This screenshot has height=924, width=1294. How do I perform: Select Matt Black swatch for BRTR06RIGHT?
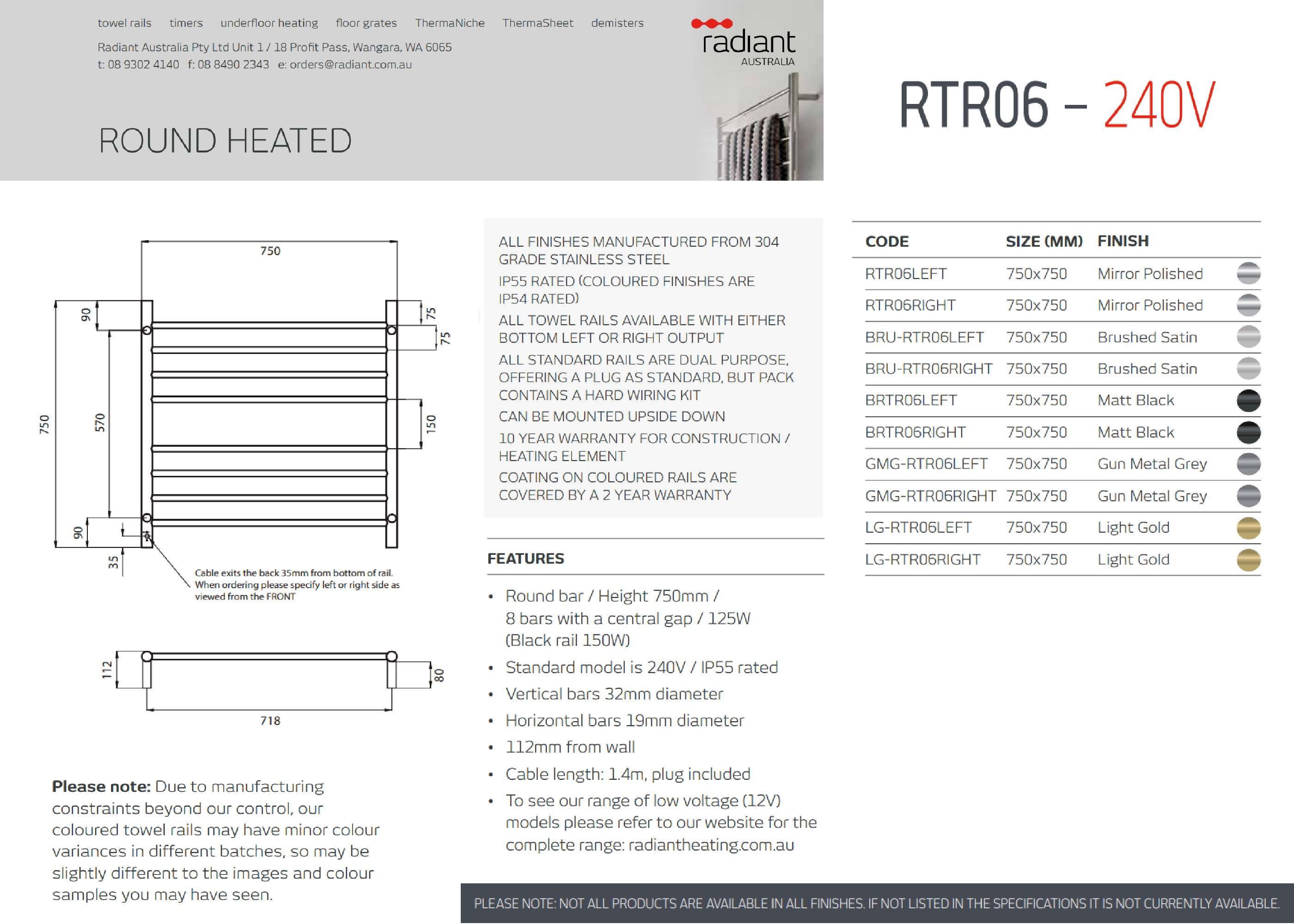click(x=1248, y=432)
